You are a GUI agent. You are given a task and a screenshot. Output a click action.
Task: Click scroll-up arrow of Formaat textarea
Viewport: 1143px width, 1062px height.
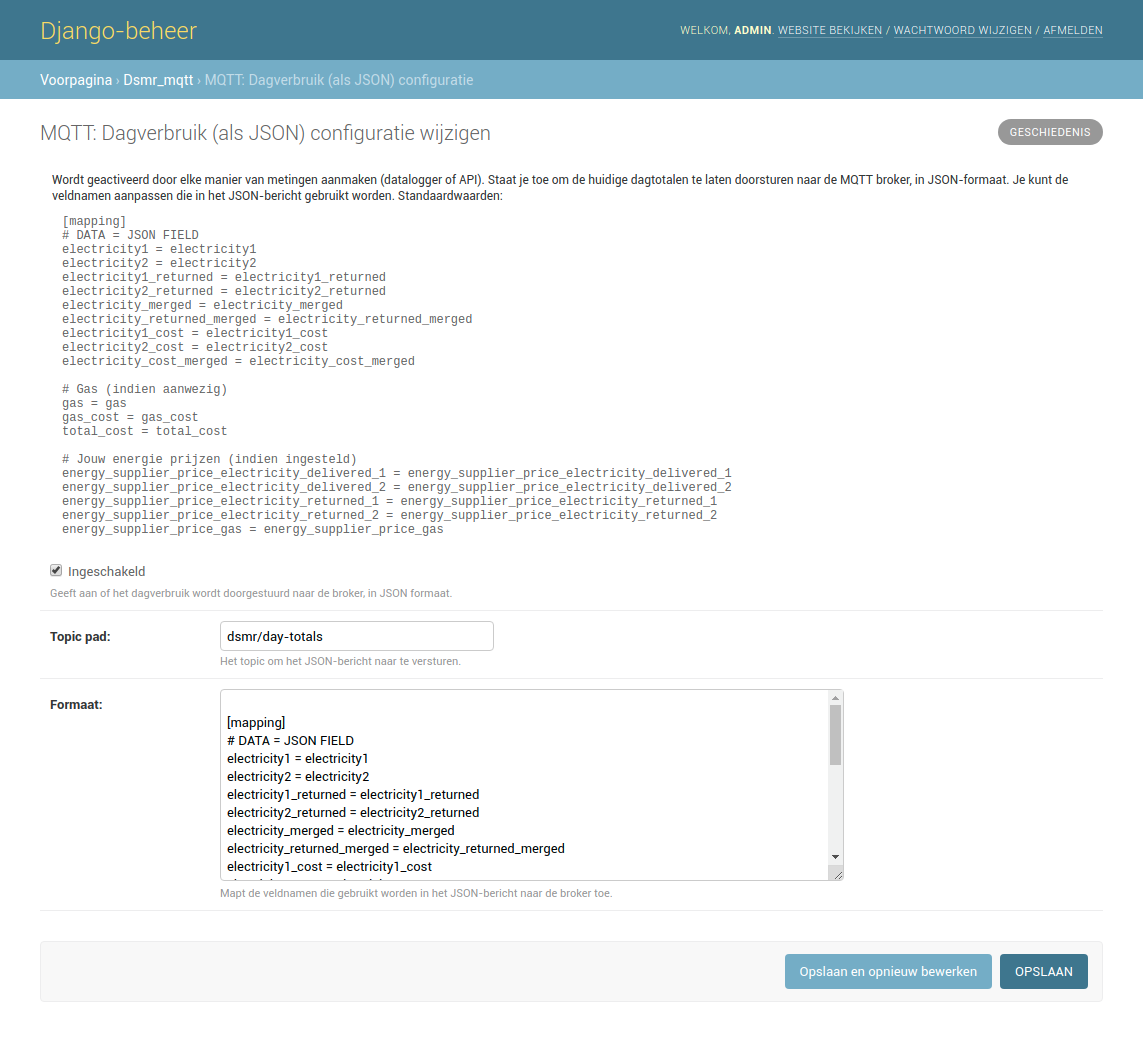[835, 698]
